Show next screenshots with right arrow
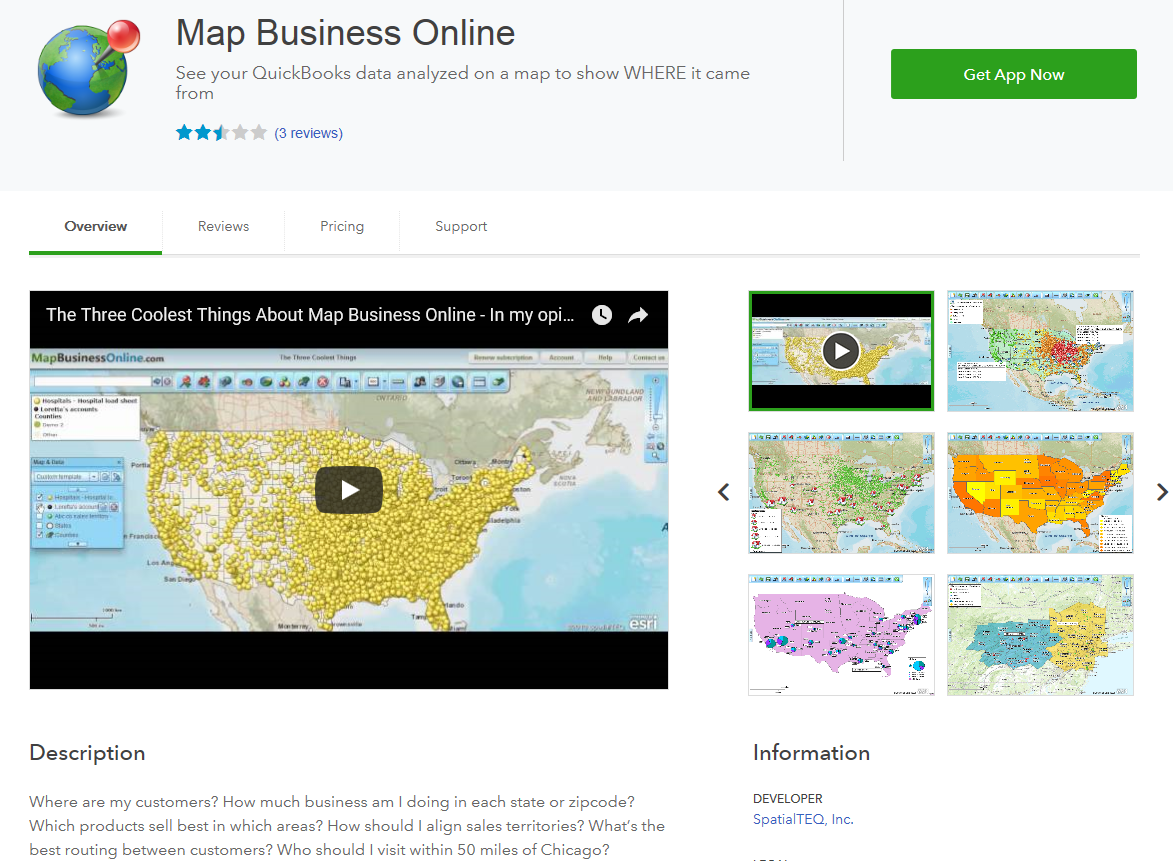Screen dimensions: 1173x861 (x=1161, y=492)
